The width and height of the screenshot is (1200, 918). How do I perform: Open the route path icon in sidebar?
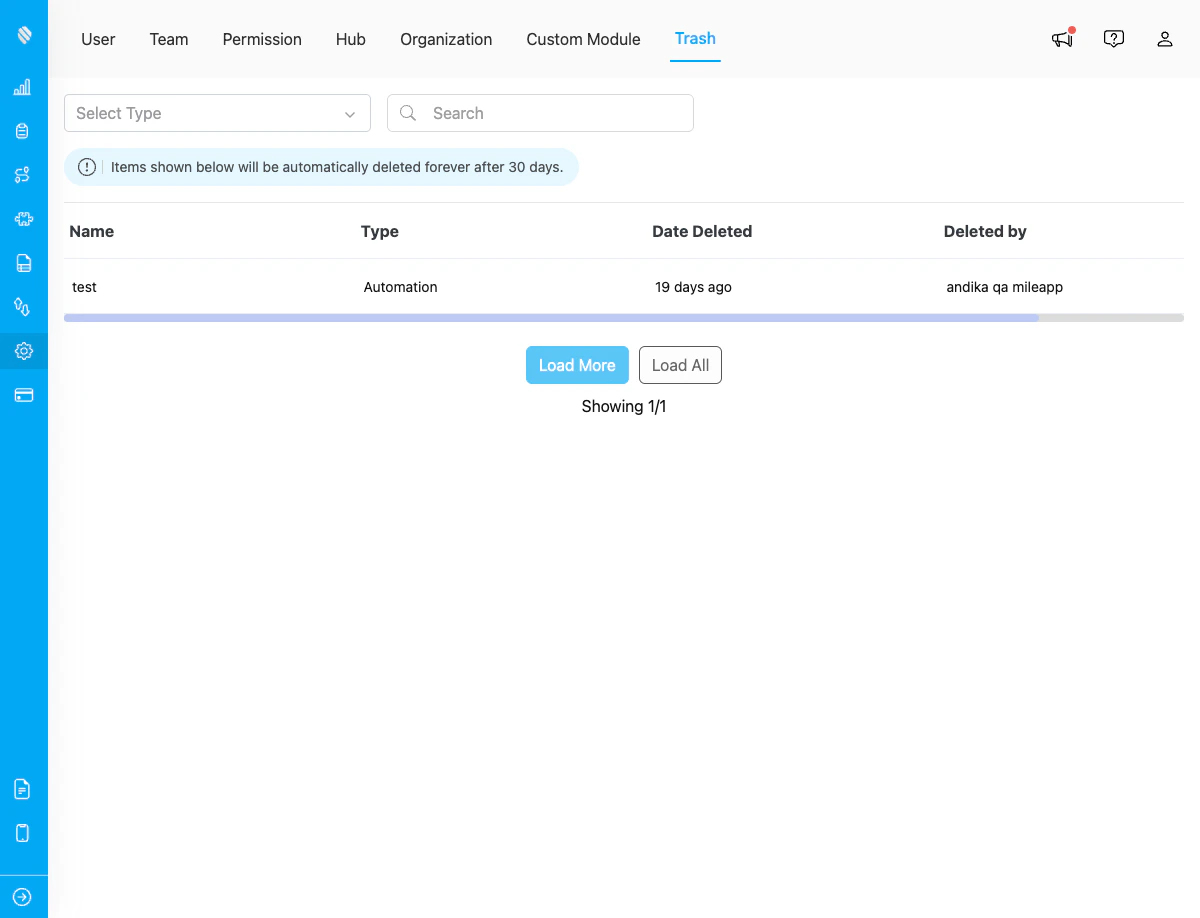pyautogui.click(x=23, y=175)
